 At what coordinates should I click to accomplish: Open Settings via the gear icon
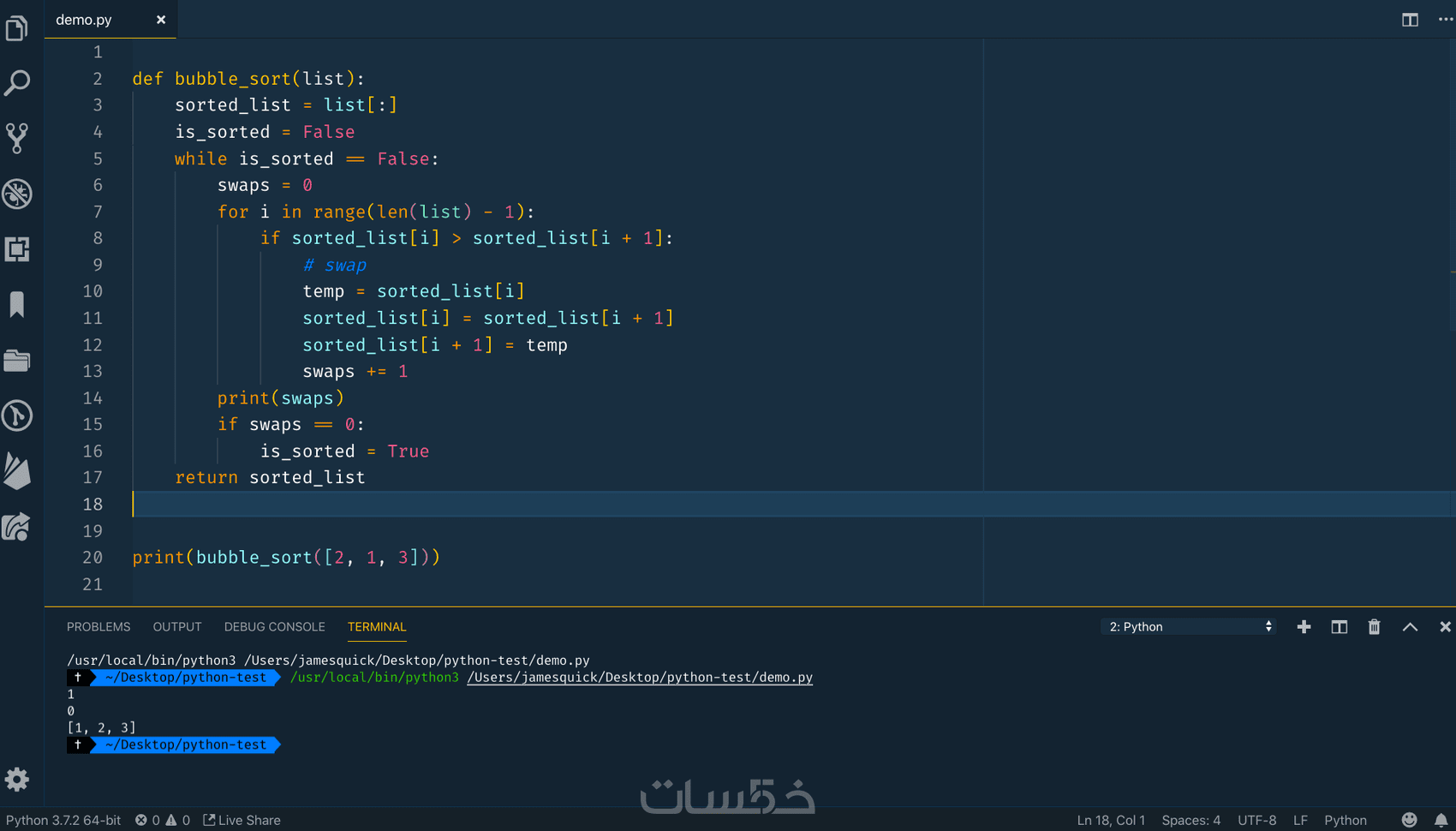[x=18, y=780]
